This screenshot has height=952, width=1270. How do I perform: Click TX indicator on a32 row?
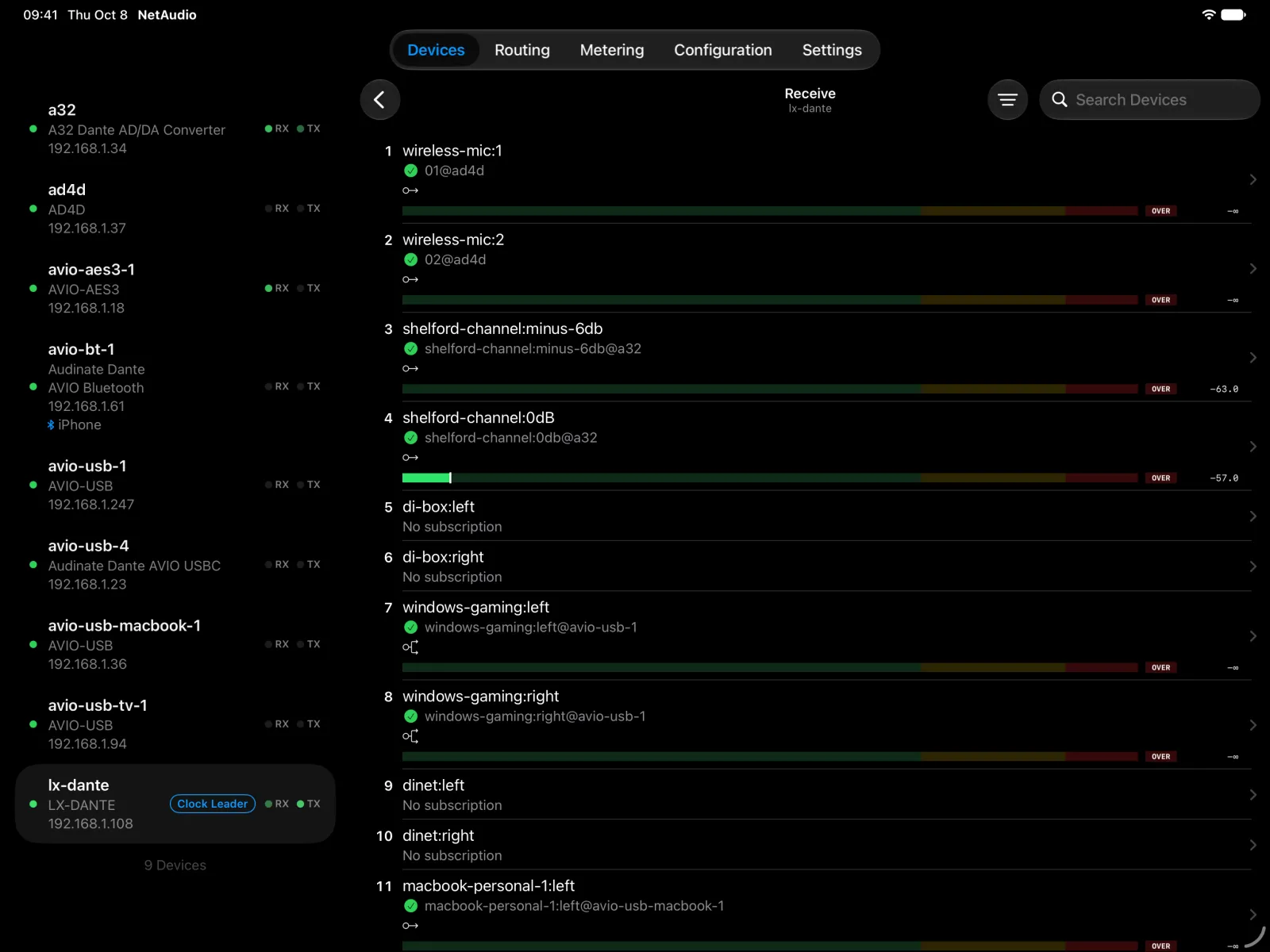point(309,129)
